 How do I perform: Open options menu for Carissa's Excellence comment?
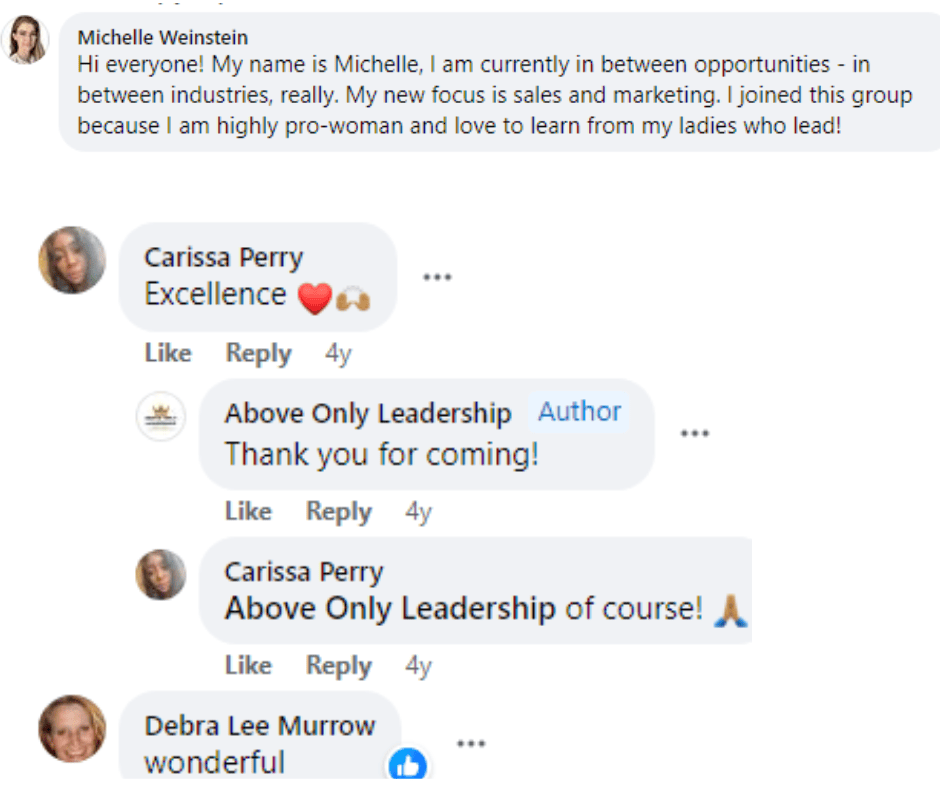[x=437, y=277]
